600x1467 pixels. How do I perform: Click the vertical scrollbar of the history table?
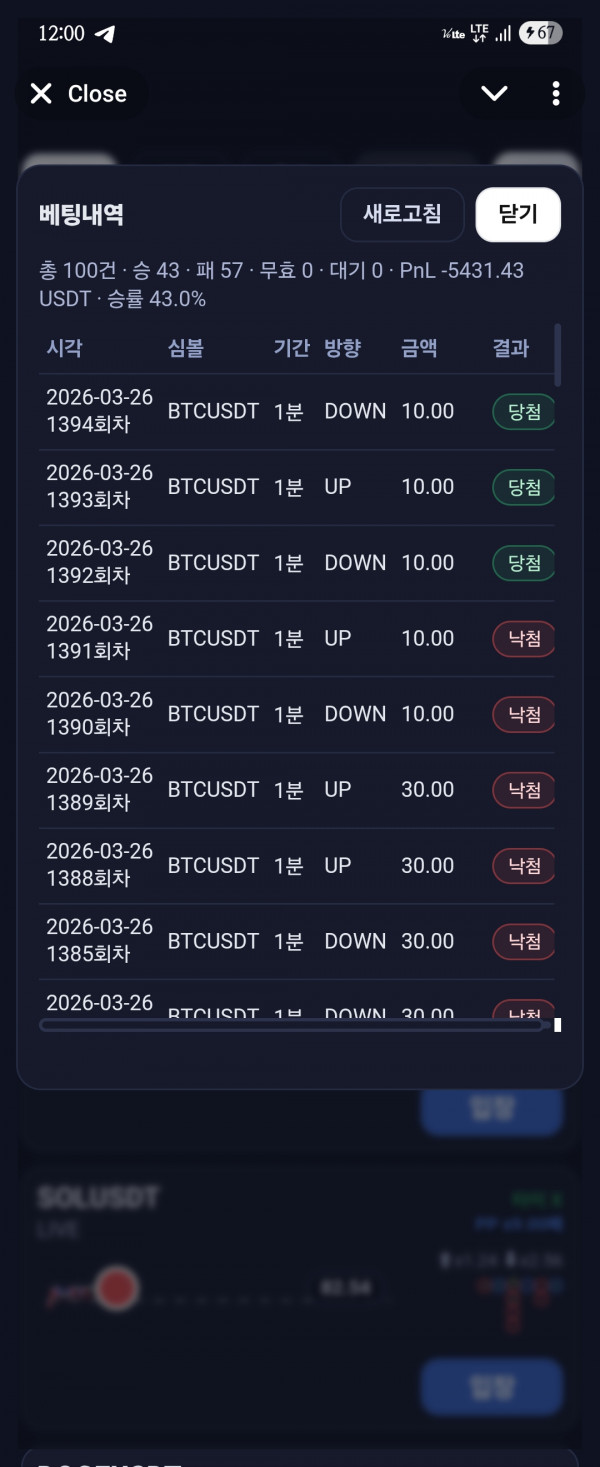[557, 355]
